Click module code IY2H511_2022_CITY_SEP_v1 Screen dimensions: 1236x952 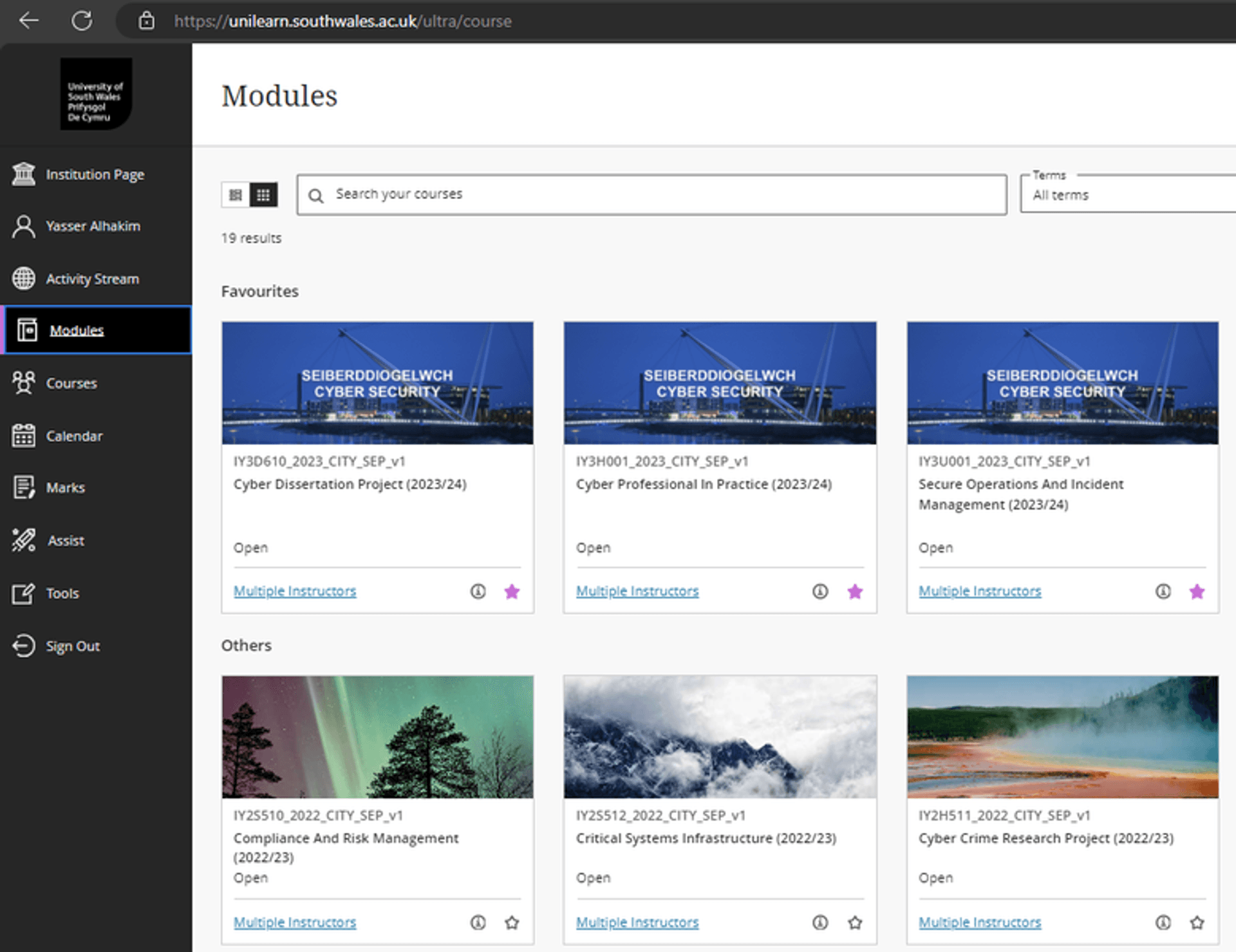pos(1004,816)
